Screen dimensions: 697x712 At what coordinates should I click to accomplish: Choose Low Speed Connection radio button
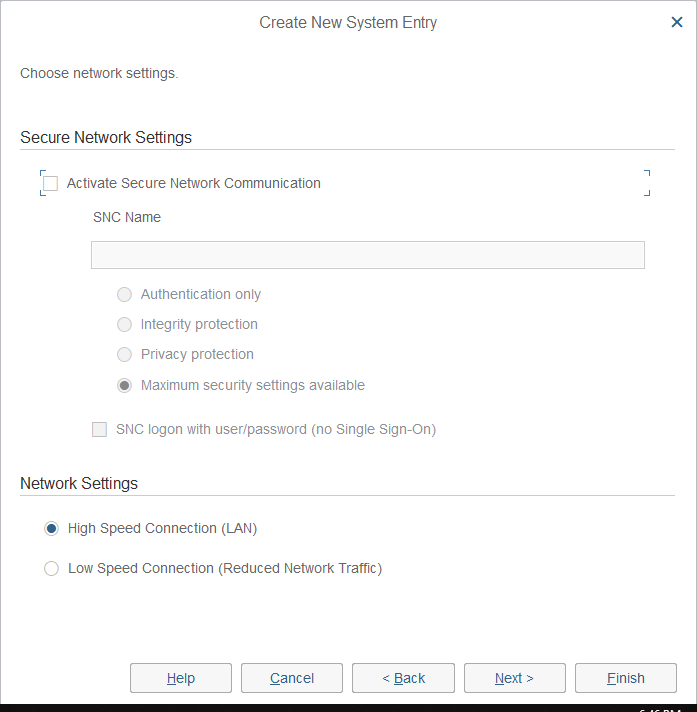click(51, 569)
